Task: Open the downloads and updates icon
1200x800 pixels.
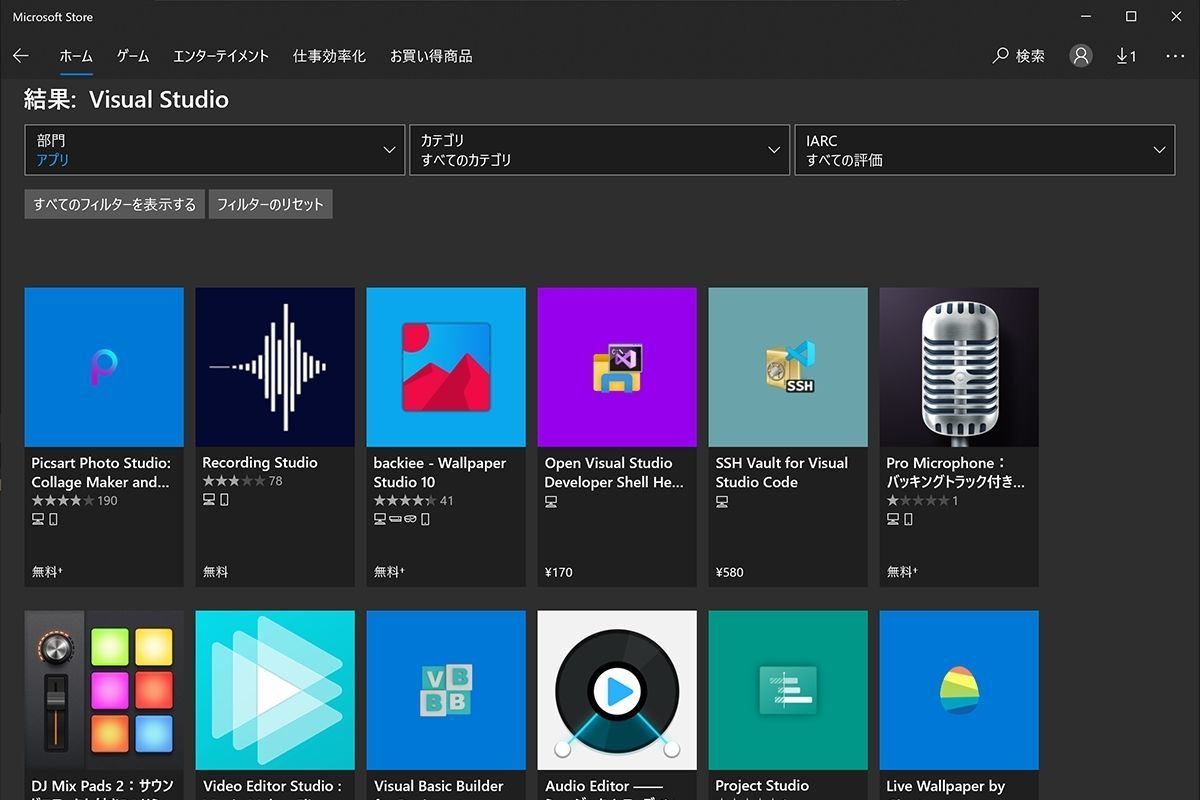Action: tap(1126, 56)
